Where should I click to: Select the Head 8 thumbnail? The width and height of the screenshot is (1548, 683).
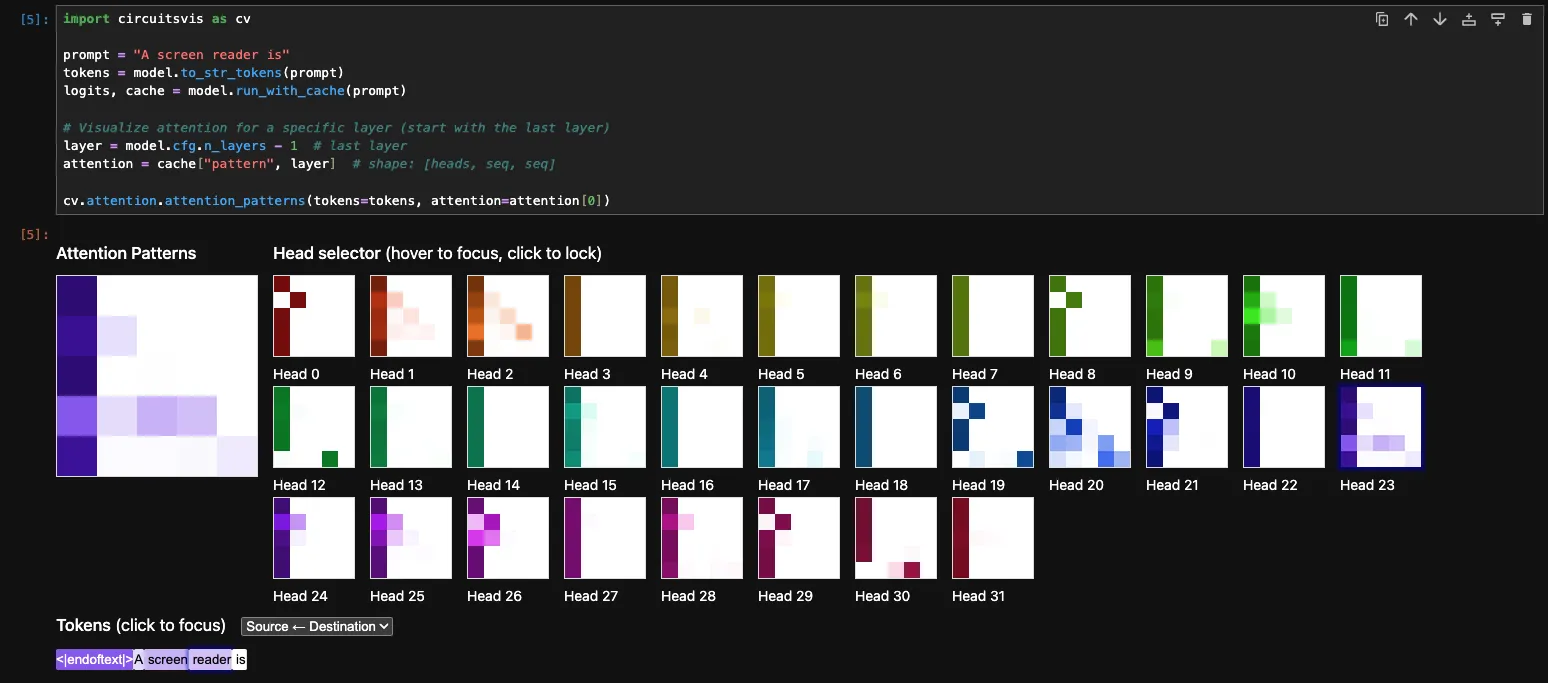(x=1089, y=315)
